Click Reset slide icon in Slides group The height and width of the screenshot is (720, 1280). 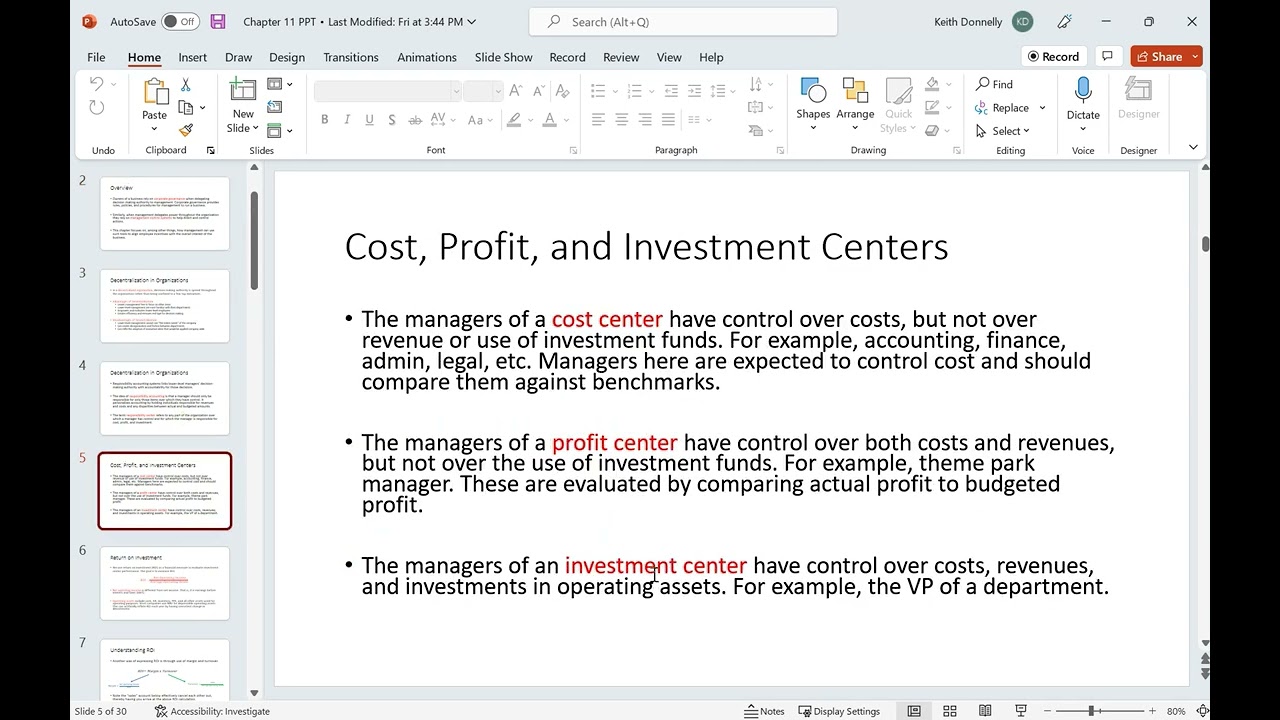[275, 107]
